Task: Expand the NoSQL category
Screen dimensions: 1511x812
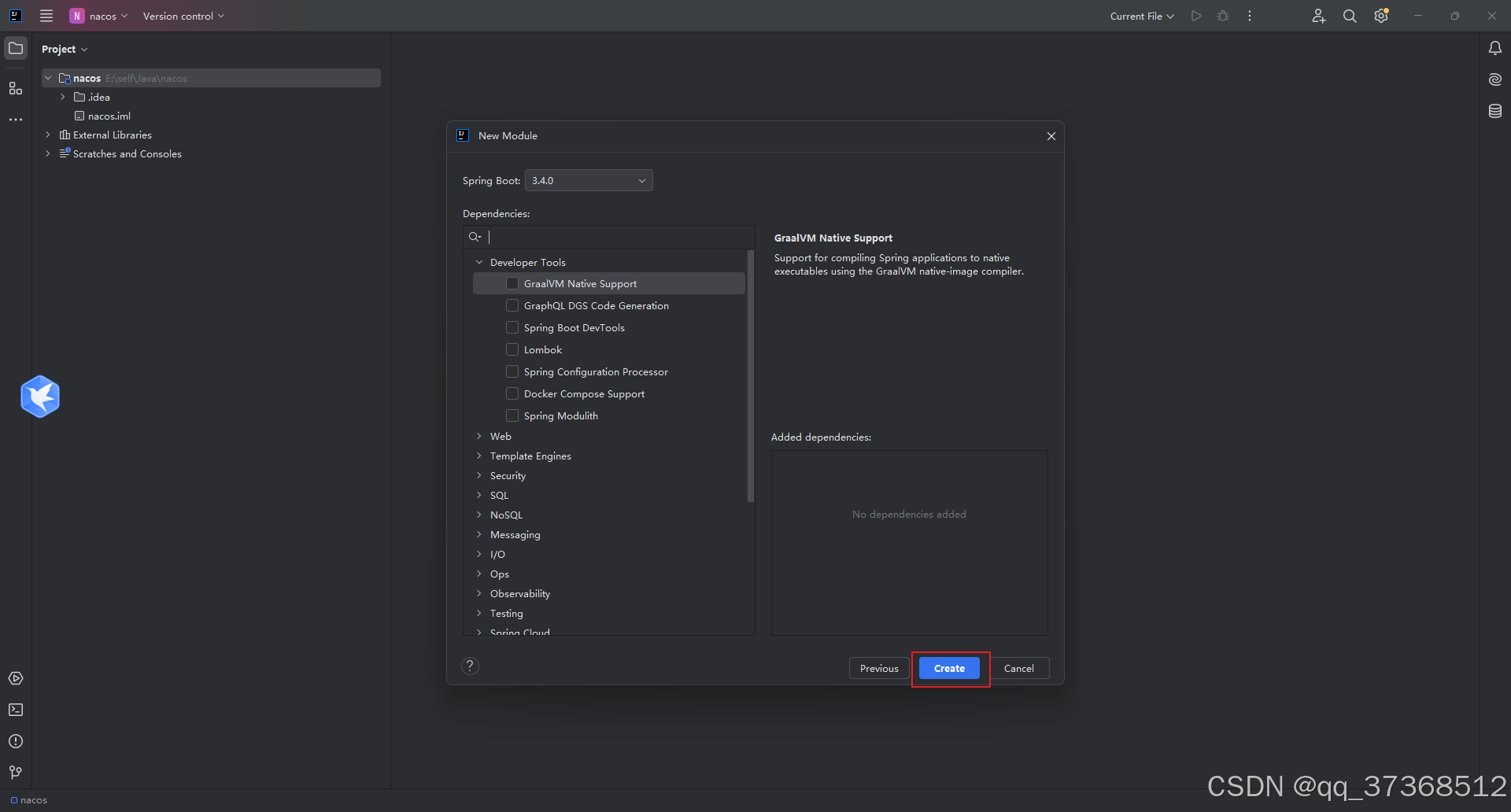Action: pyautogui.click(x=479, y=515)
